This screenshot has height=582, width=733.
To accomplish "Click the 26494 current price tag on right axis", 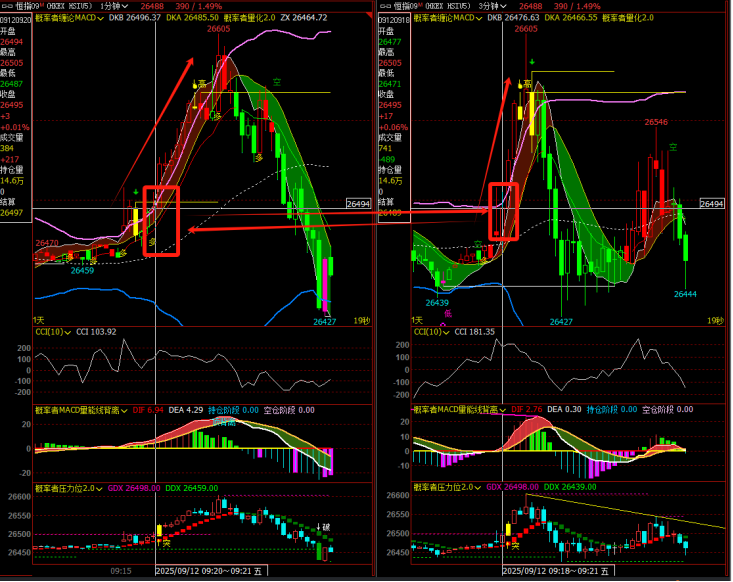I will pyautogui.click(x=711, y=204).
